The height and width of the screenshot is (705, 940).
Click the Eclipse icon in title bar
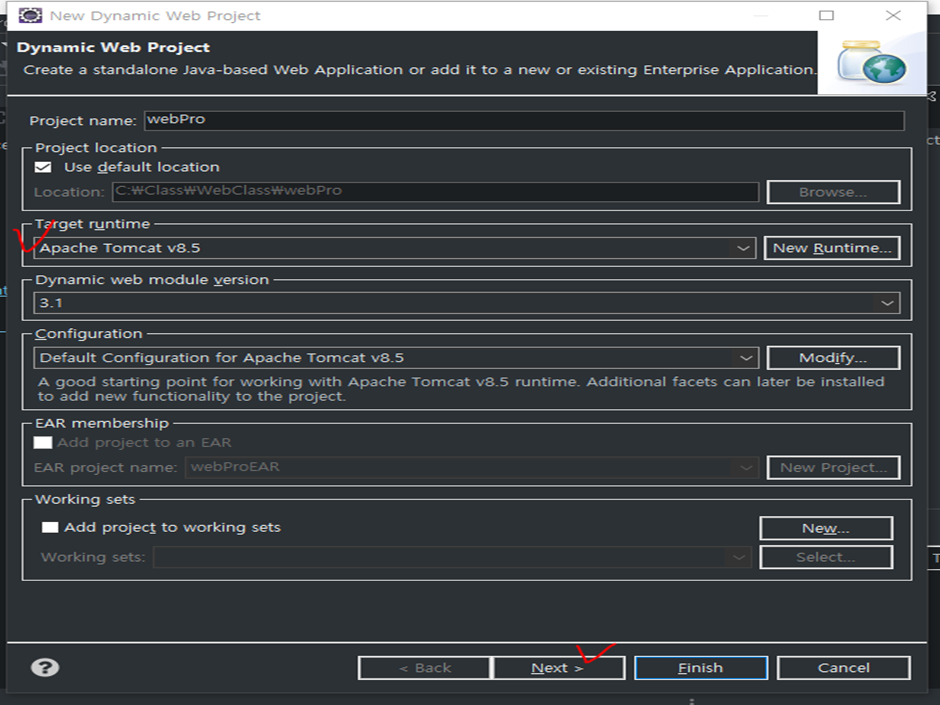coord(30,15)
